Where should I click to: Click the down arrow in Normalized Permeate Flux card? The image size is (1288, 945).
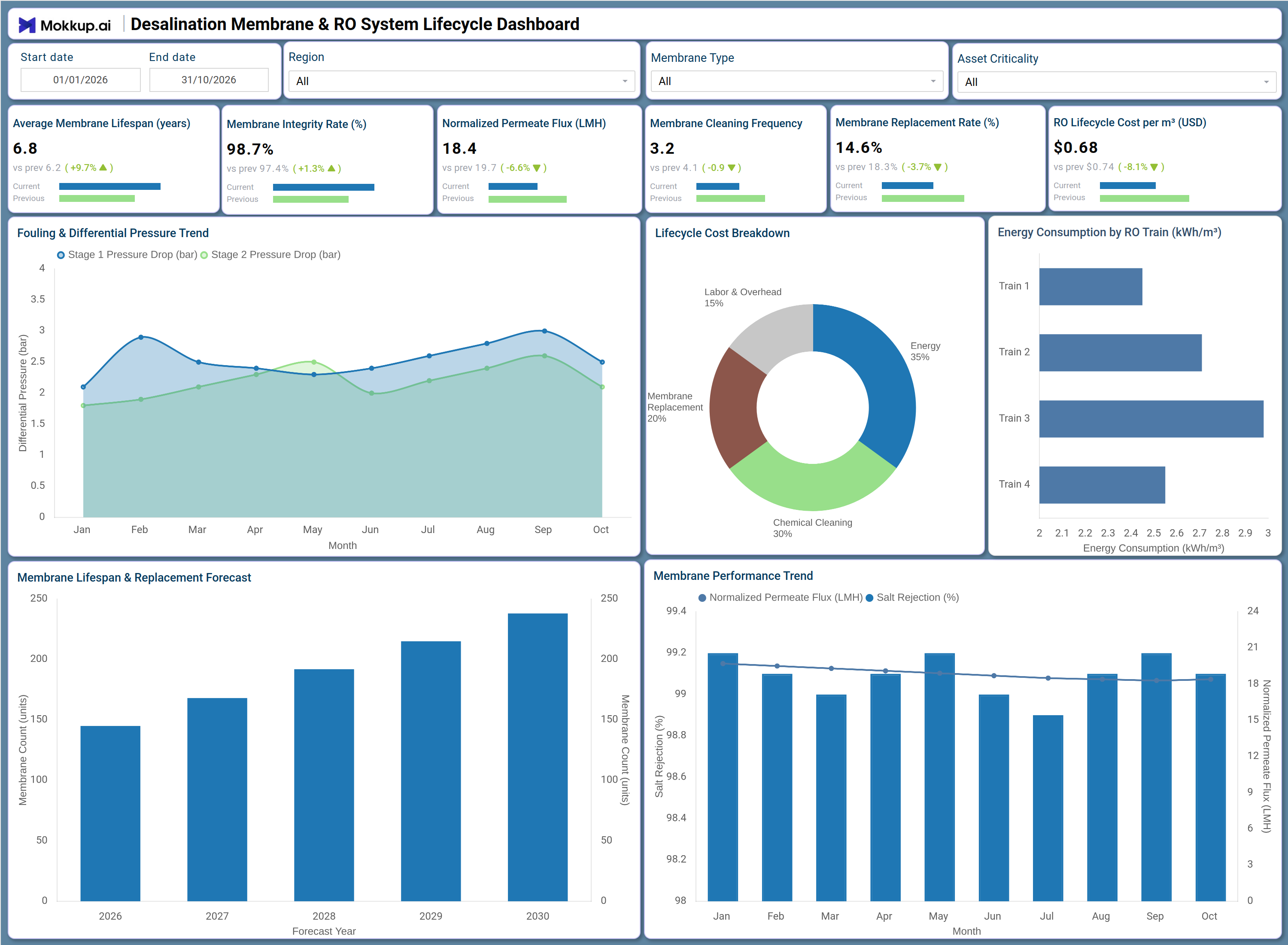(536, 168)
